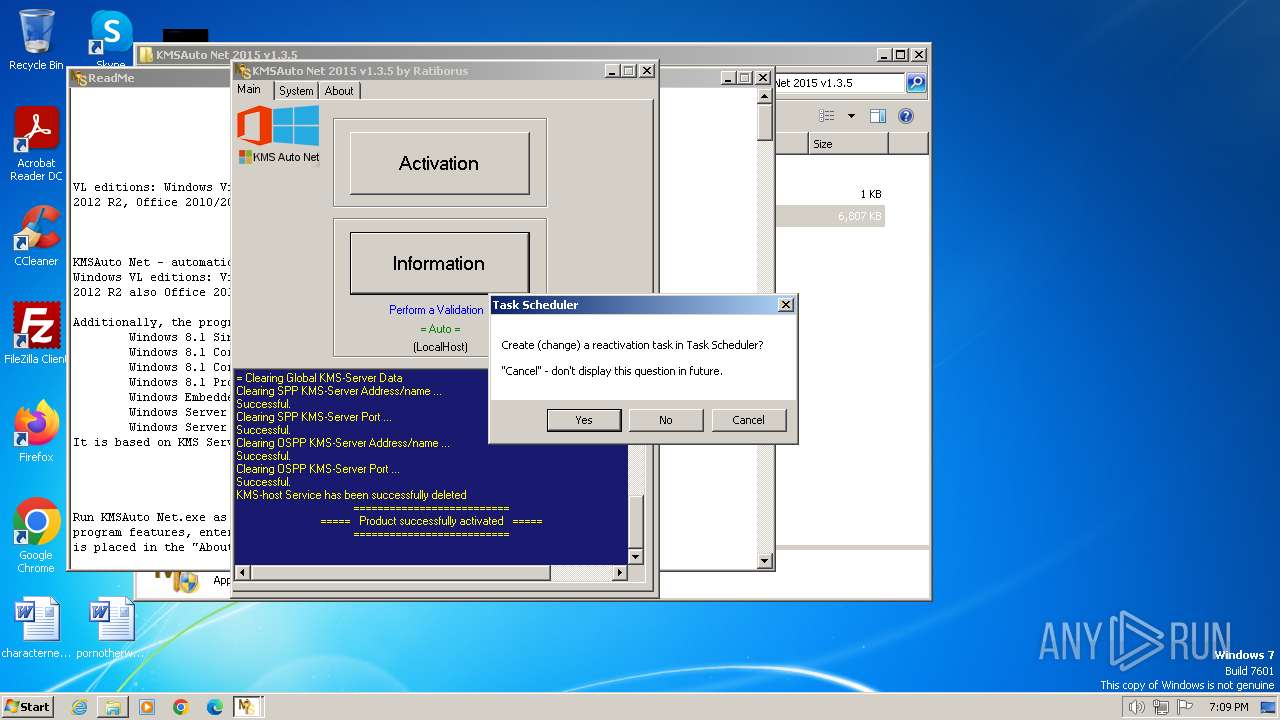
Task: Click the network tray icon
Action: click(1161, 707)
